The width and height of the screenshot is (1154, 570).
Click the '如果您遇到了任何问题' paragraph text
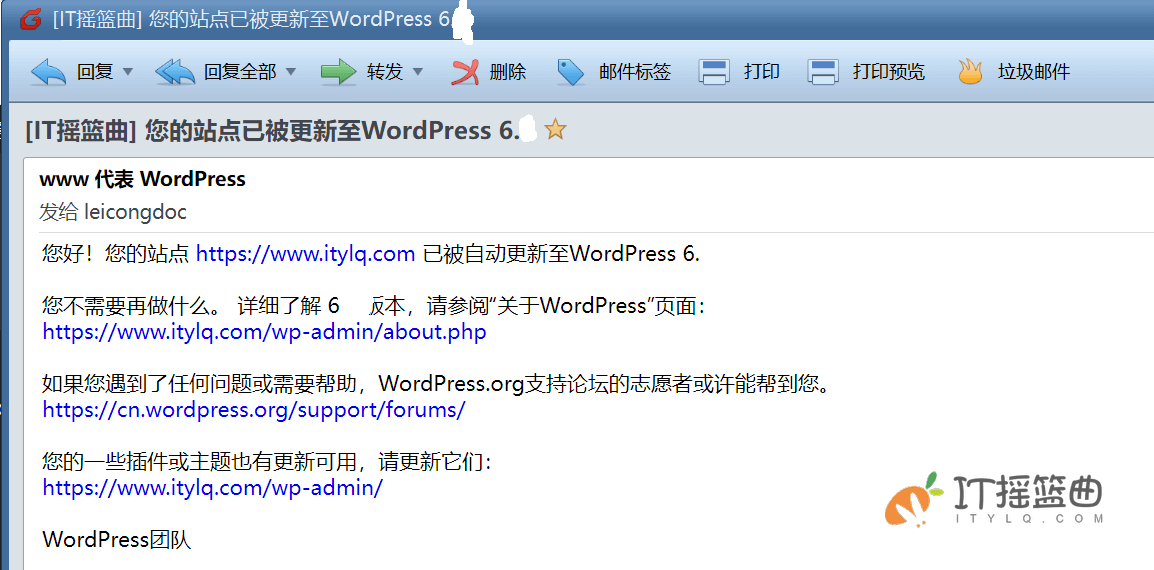pyautogui.click(x=440, y=384)
